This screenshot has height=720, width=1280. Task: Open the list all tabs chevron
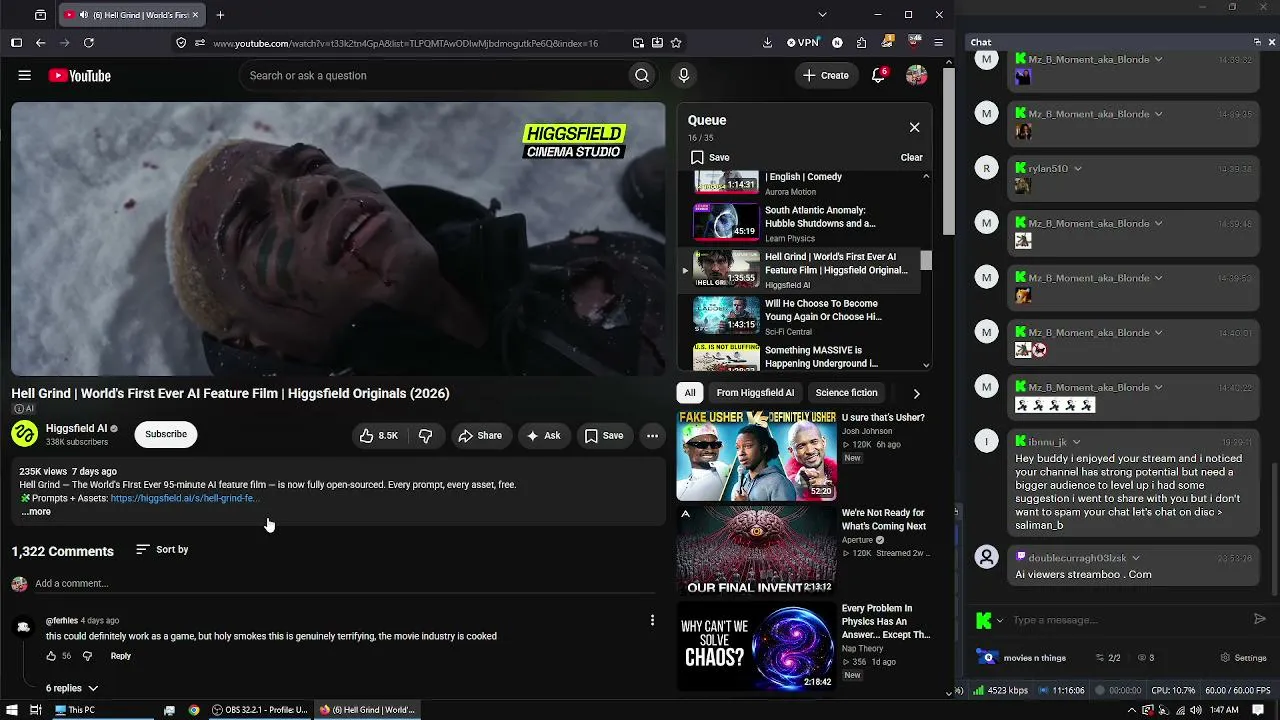coord(822,15)
